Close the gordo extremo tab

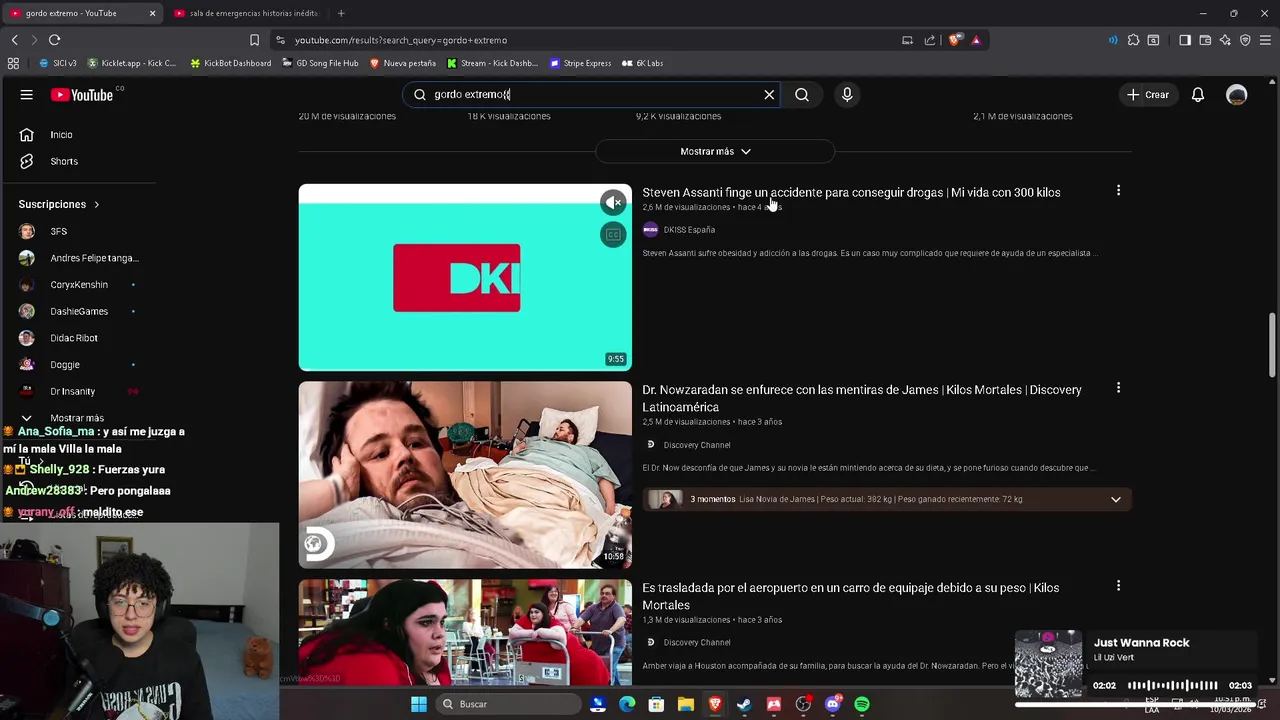point(153,13)
